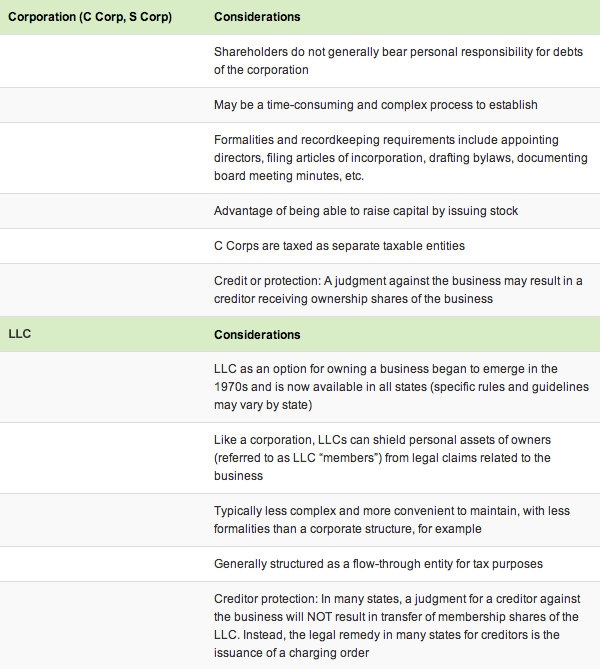
Task: Click the "raise capital by issuing stock" row
Action: point(366,210)
